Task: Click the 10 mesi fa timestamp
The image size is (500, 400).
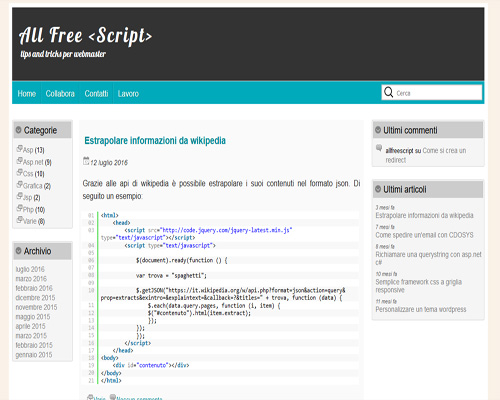Action: [x=386, y=274]
